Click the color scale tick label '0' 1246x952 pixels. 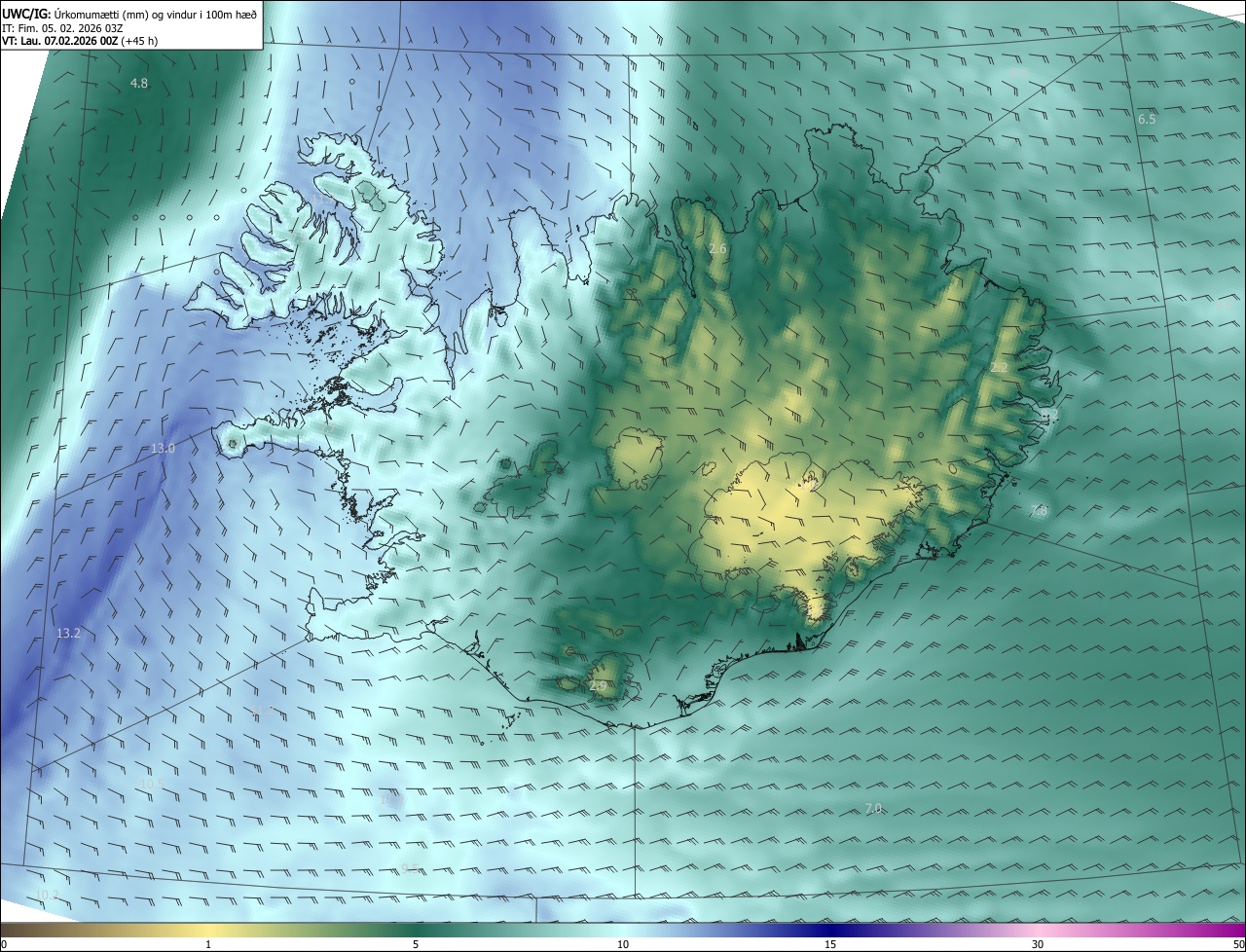[4, 944]
